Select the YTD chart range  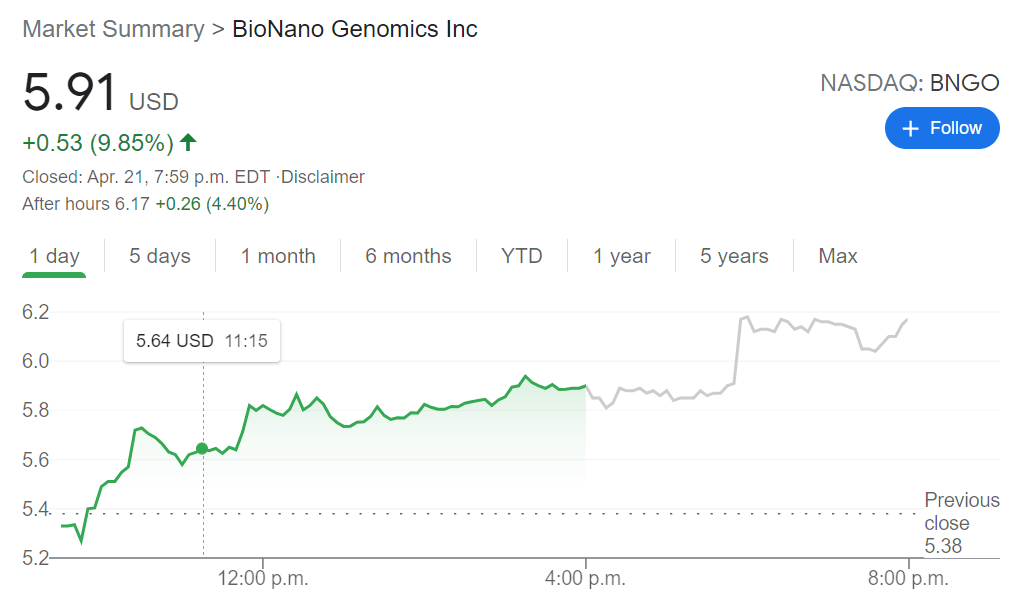pos(521,256)
